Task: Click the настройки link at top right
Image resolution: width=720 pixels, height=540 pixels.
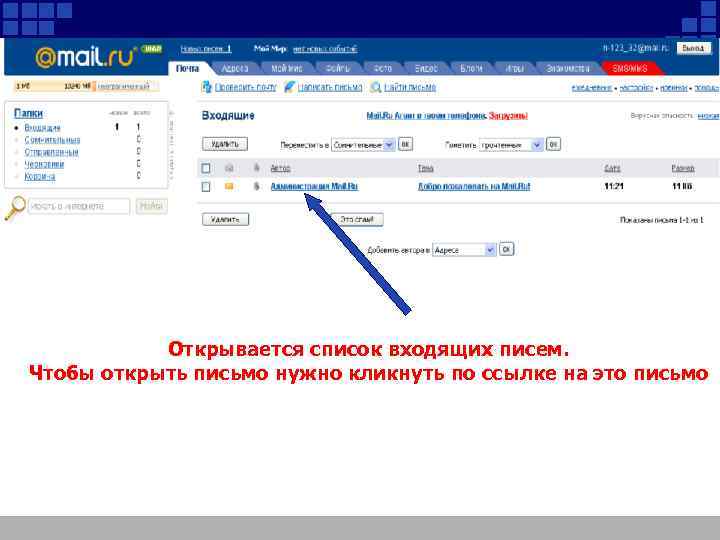Action: (x=636, y=88)
